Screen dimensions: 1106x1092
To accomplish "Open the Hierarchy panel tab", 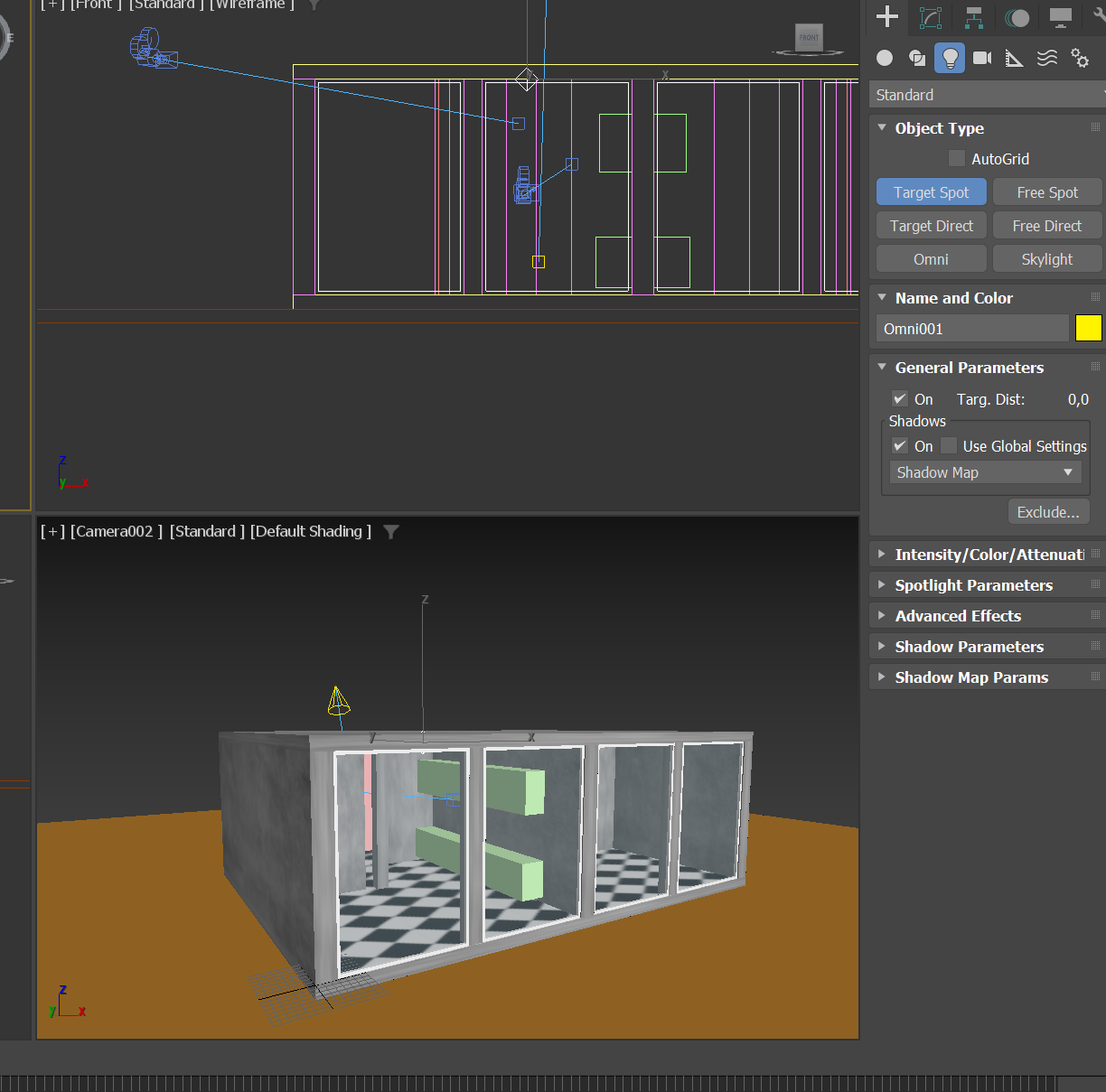I will 973,17.
